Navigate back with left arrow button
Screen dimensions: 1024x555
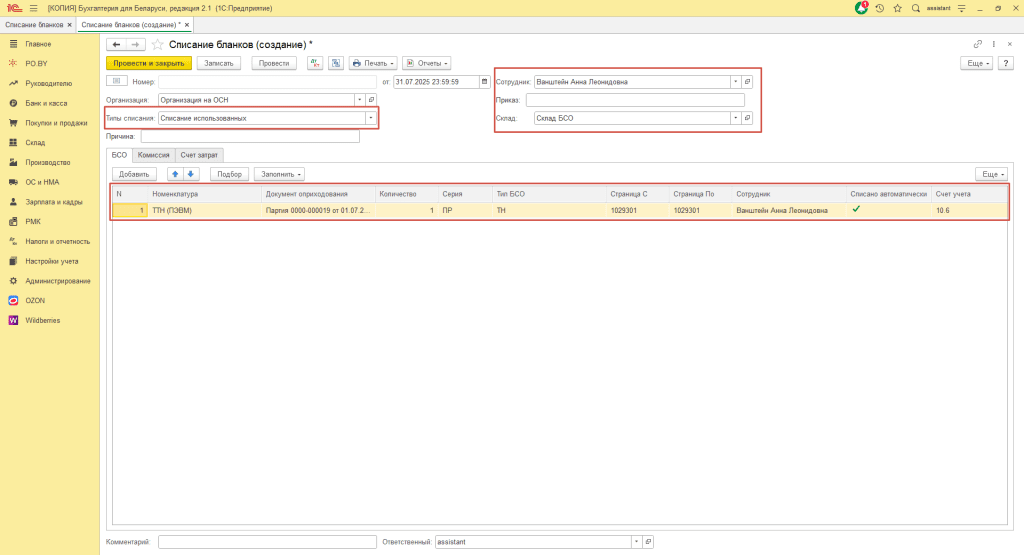coord(116,44)
